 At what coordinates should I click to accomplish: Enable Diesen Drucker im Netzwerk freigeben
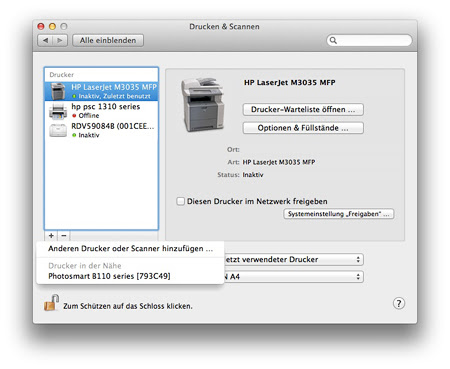(180, 201)
